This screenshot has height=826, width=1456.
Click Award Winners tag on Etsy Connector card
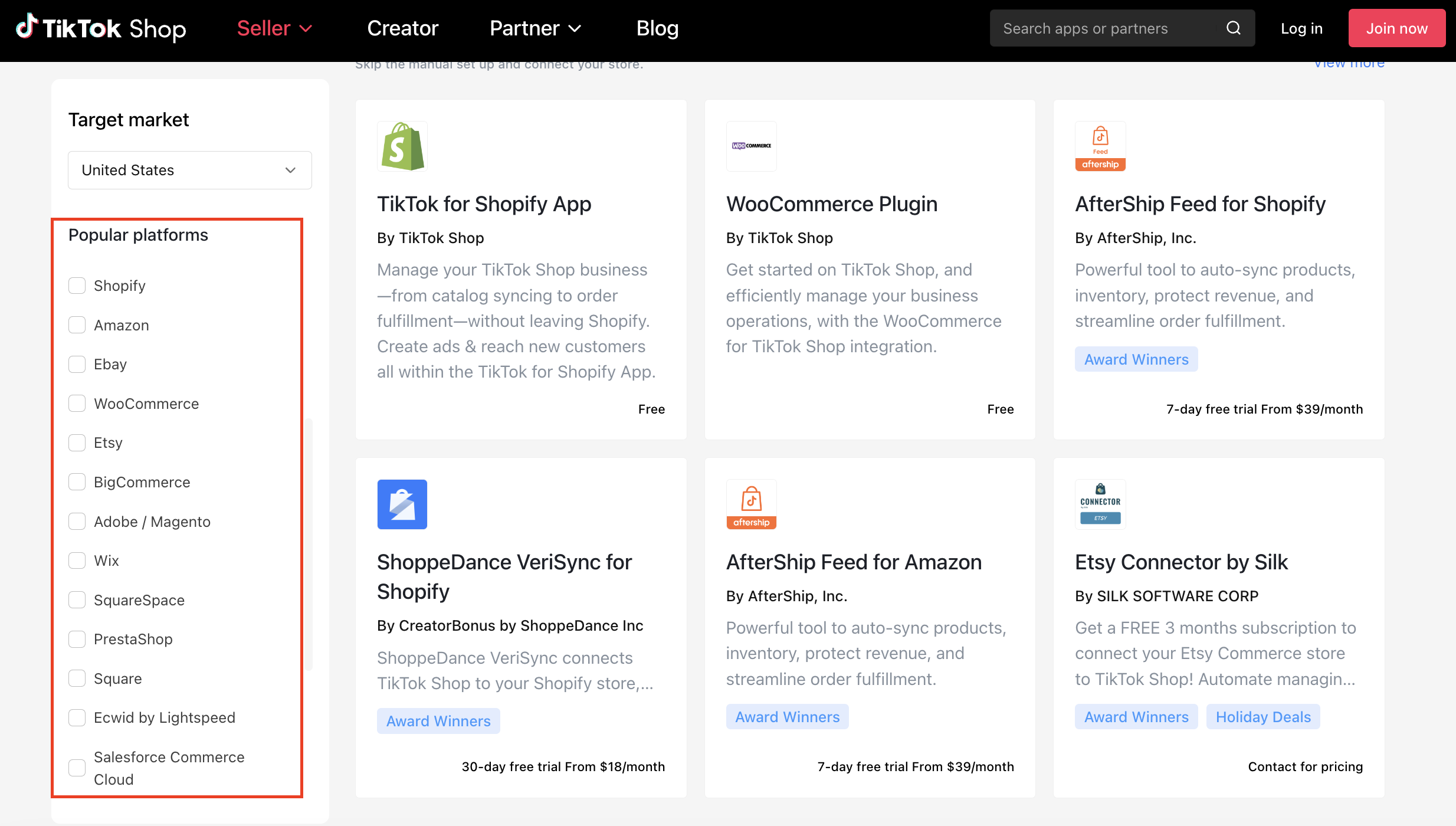(x=1136, y=717)
